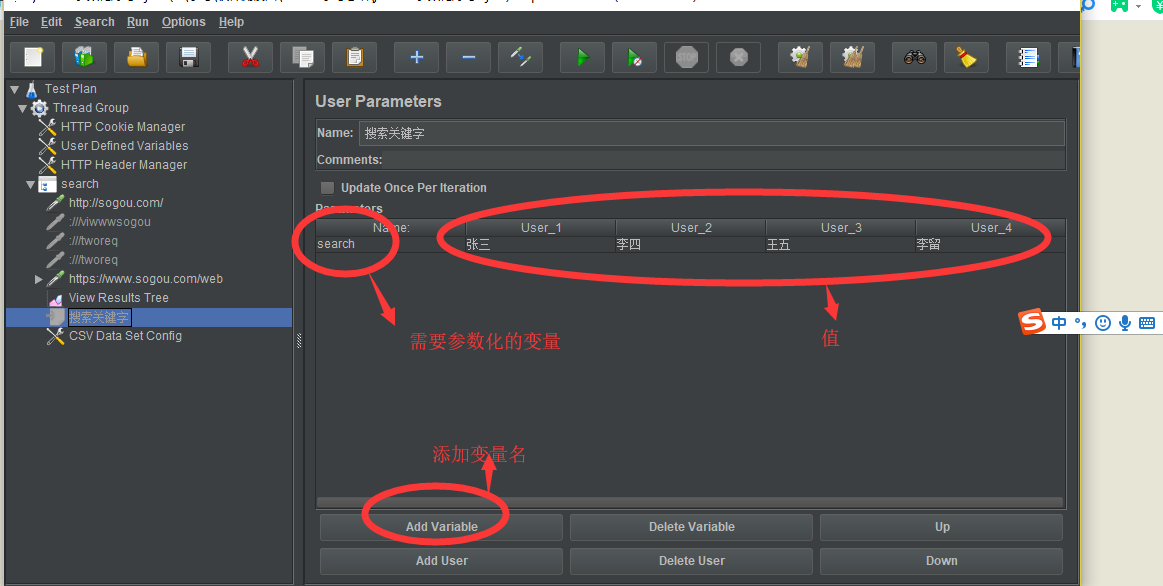1163x586 pixels.
Task: Click the Sogou IME emoji smiley icon
Action: pos(1103,323)
